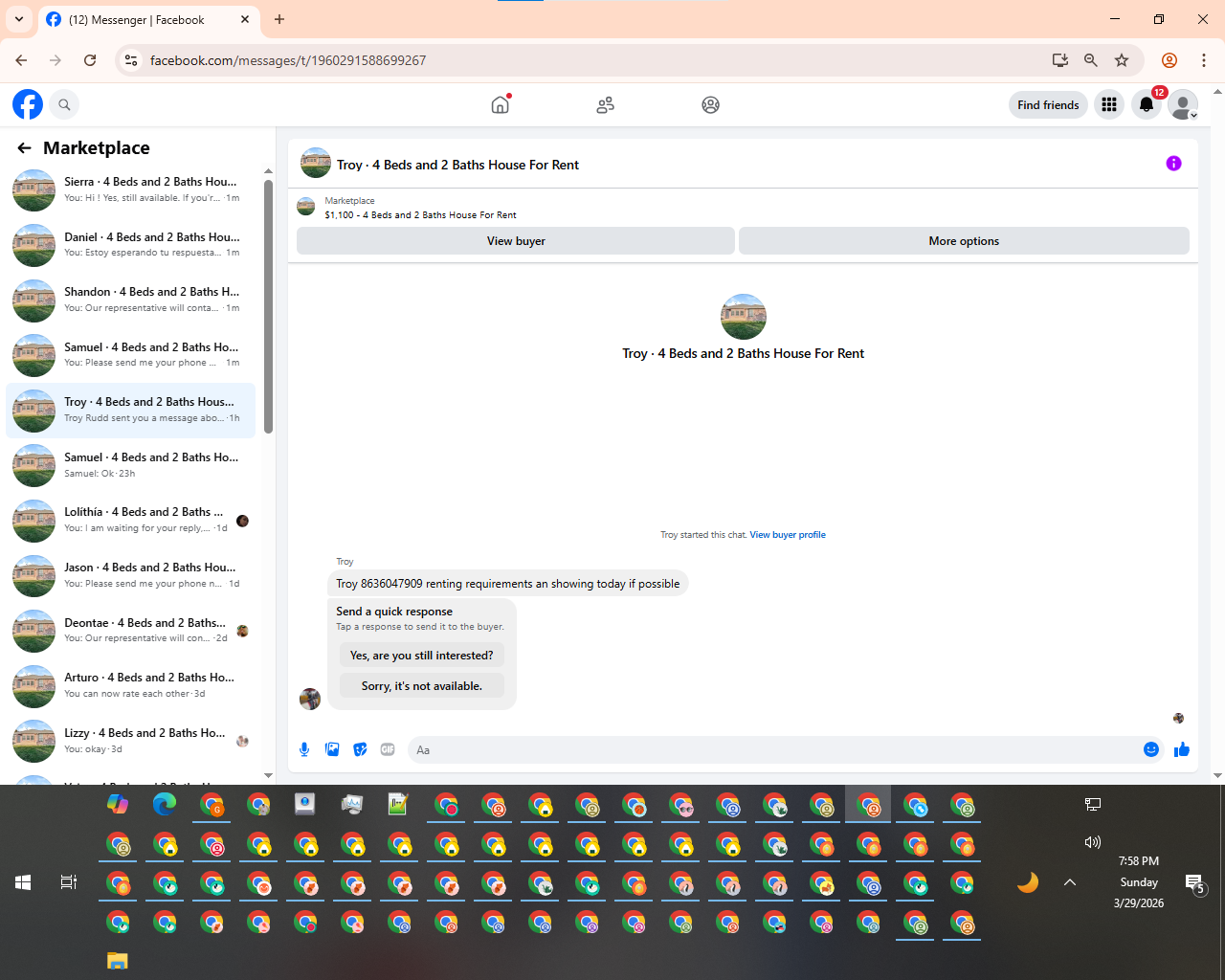The width and height of the screenshot is (1225, 980).
Task: Select the Messenger | Facebook browser tab
Action: (x=148, y=19)
